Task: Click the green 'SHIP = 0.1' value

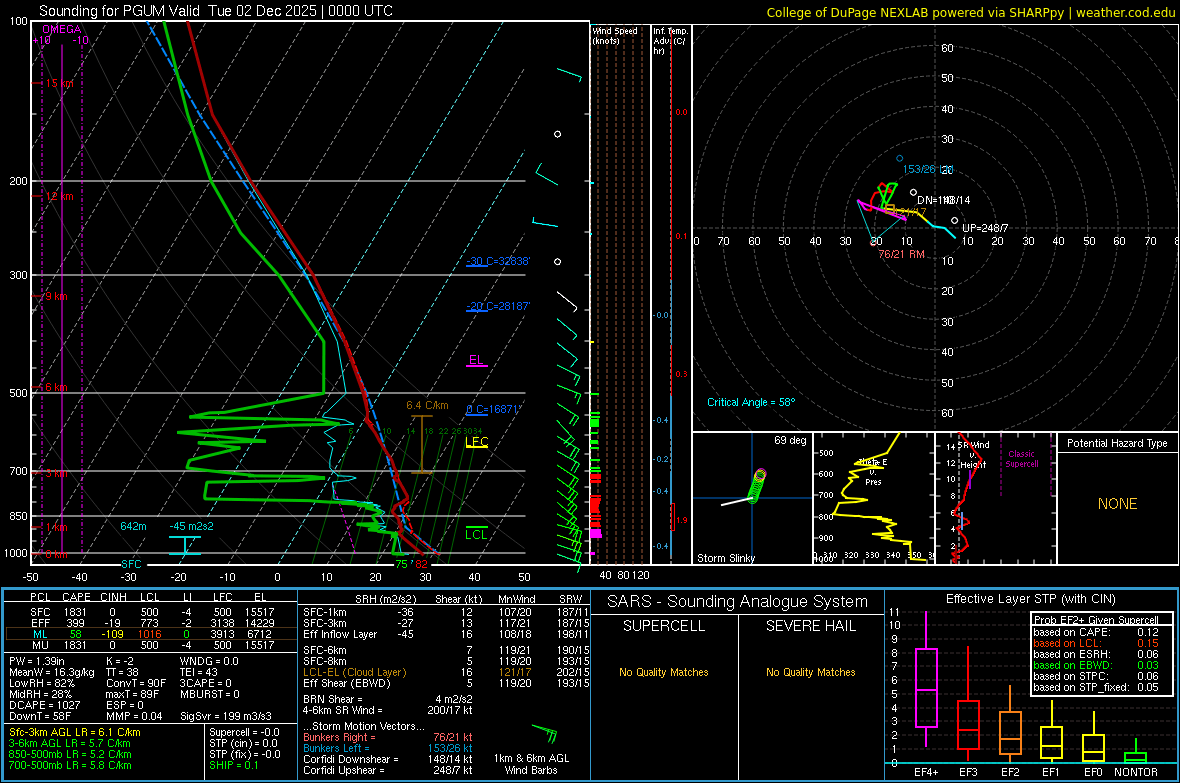Action: (233, 765)
